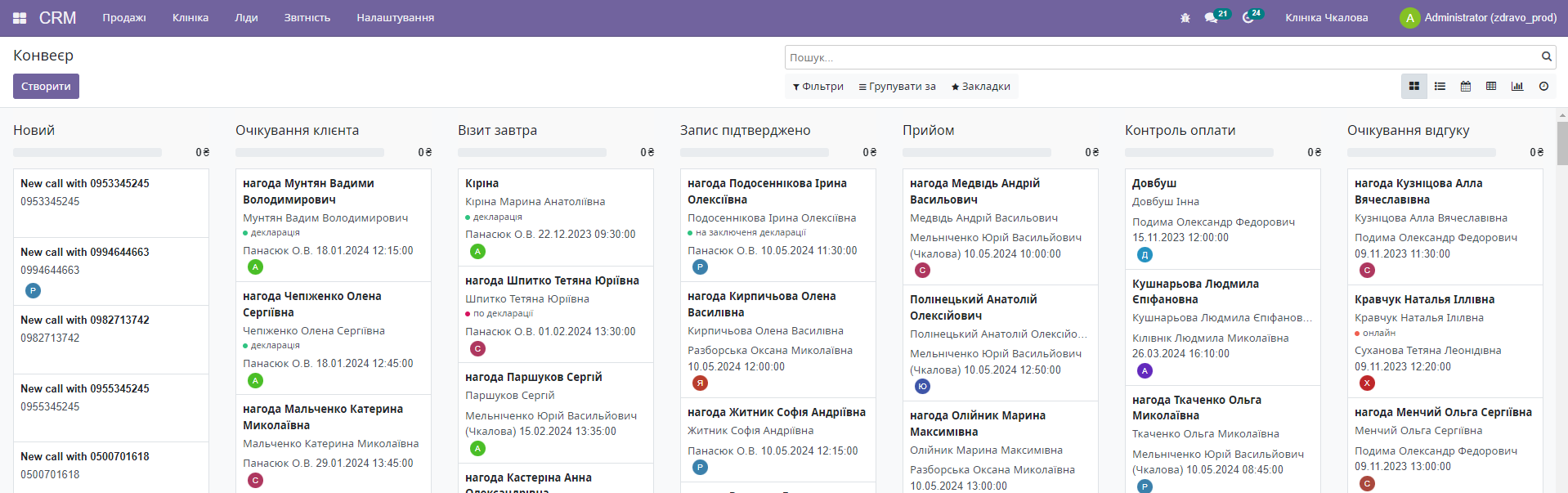Switch to graph chart view
The image size is (1568, 493).
[x=1517, y=87]
